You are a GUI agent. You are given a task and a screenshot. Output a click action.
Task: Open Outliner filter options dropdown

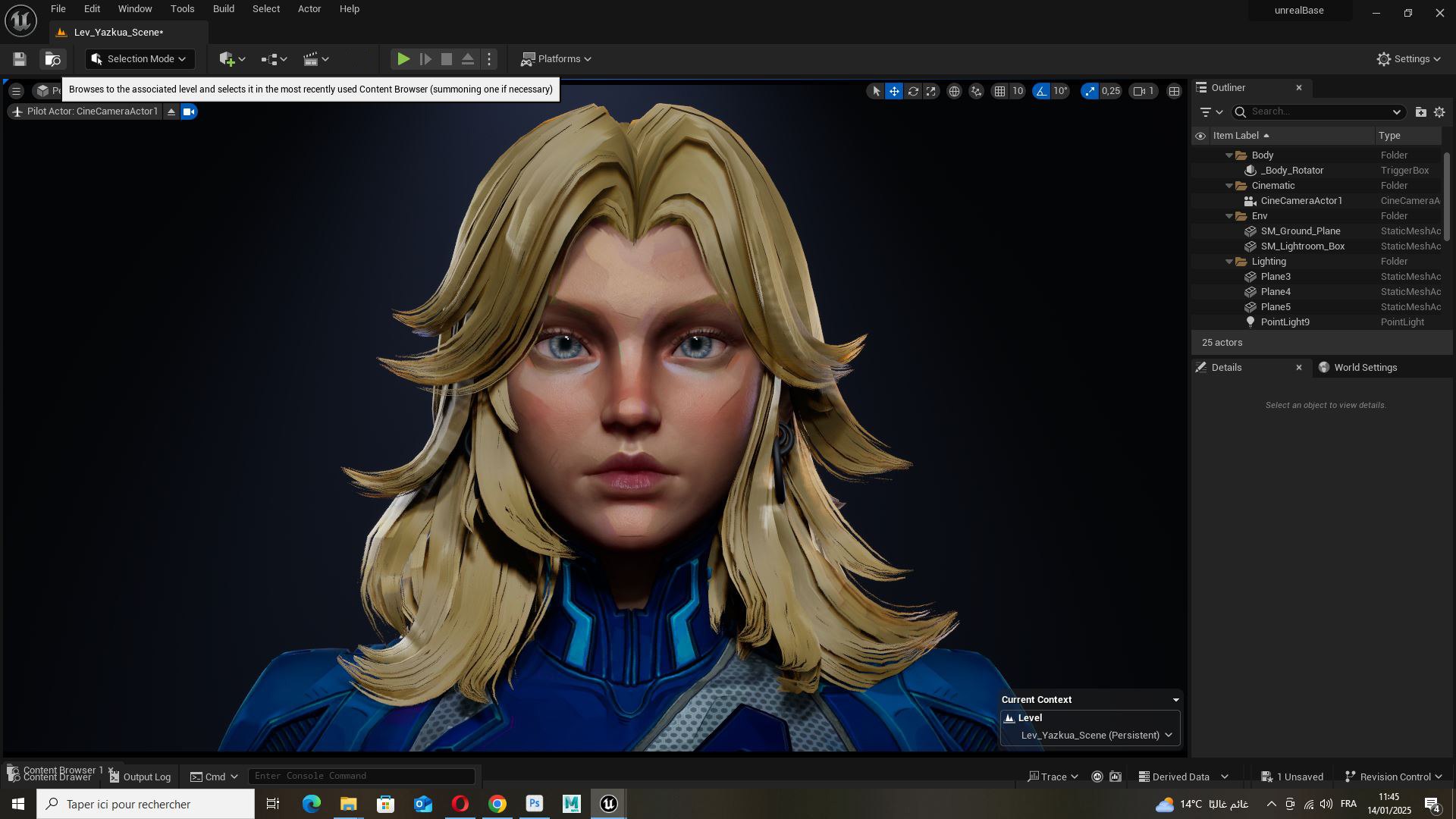point(1211,112)
